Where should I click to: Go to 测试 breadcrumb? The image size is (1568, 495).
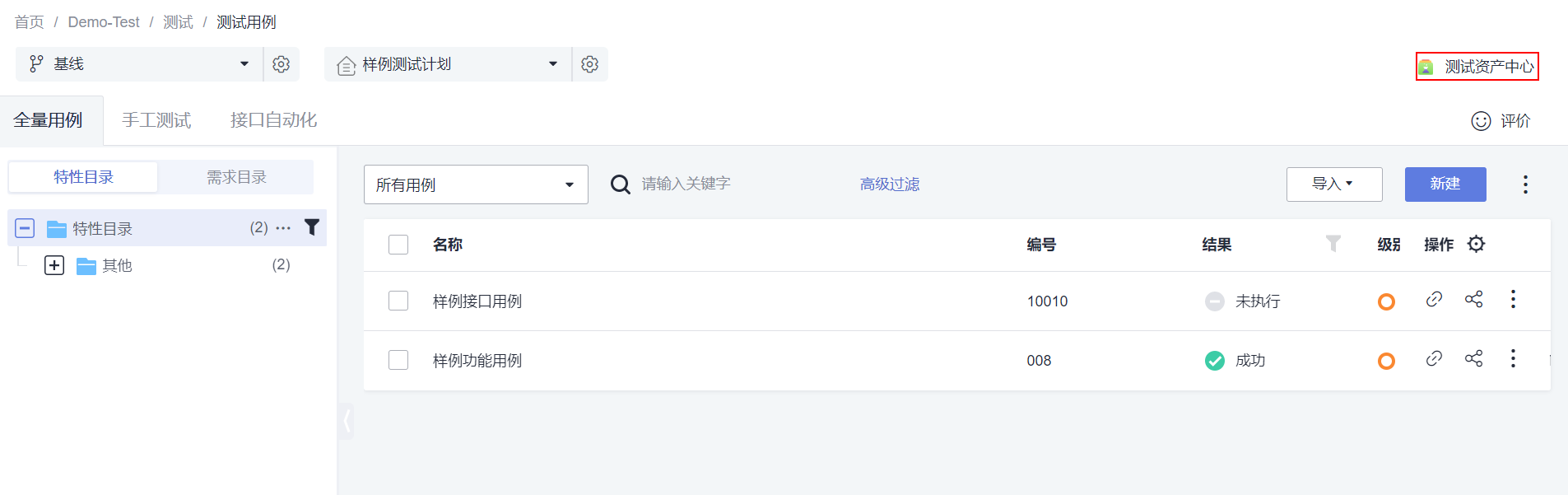coord(178,22)
